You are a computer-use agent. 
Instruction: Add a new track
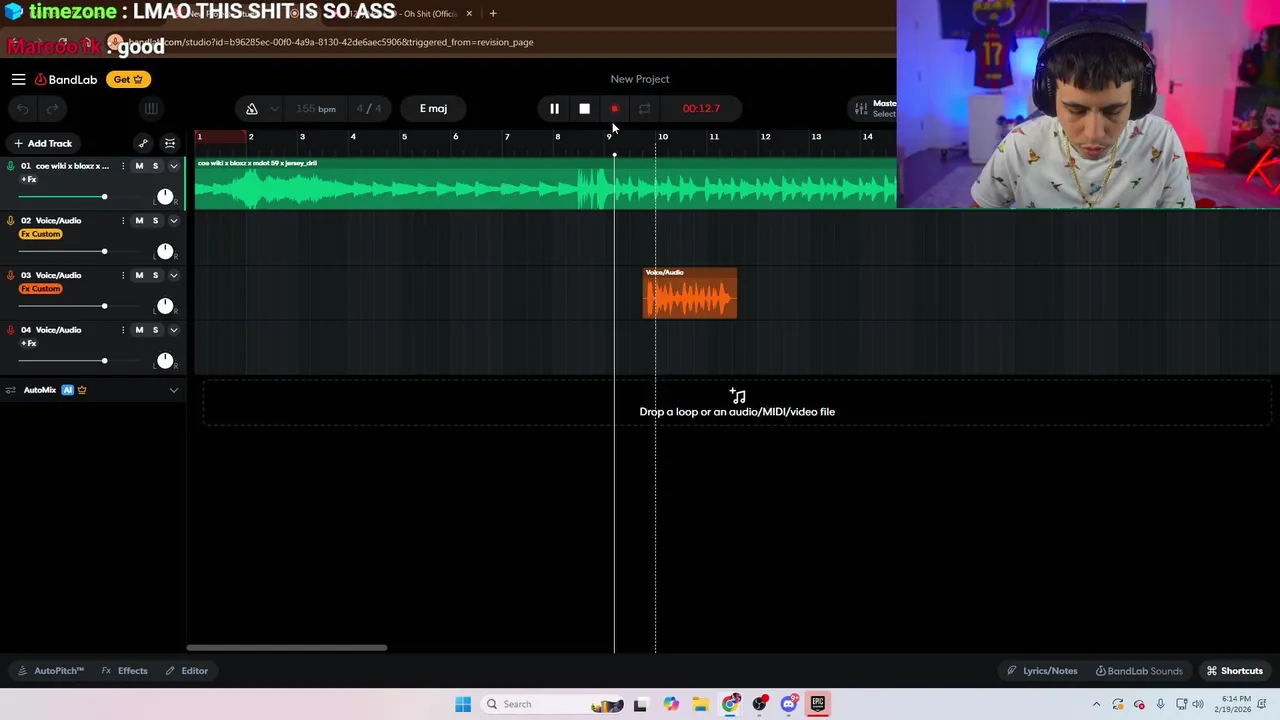coord(42,143)
